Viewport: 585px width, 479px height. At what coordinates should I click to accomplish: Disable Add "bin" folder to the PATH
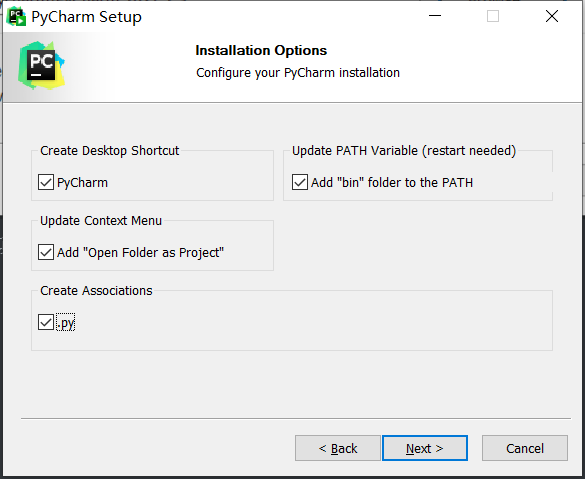click(x=300, y=182)
